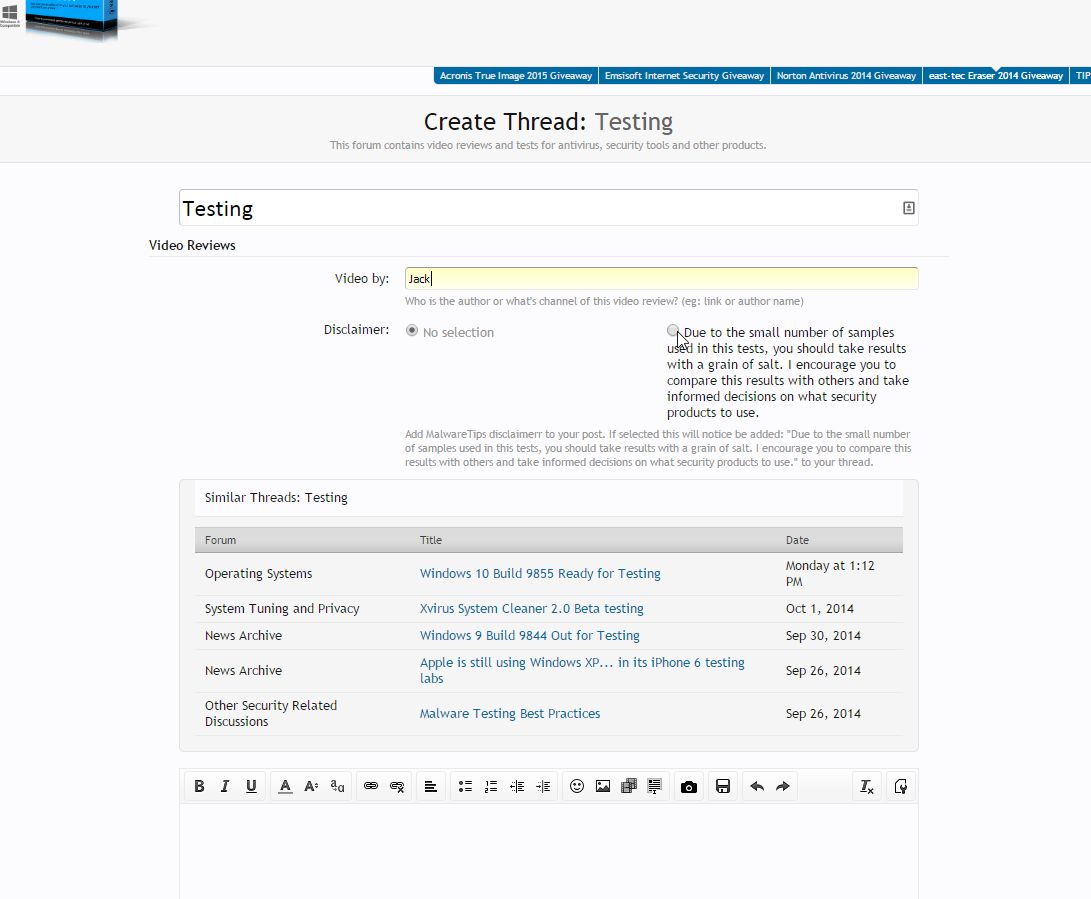Image resolution: width=1091 pixels, height=899 pixels.
Task: Undo the last edit
Action: (x=757, y=786)
